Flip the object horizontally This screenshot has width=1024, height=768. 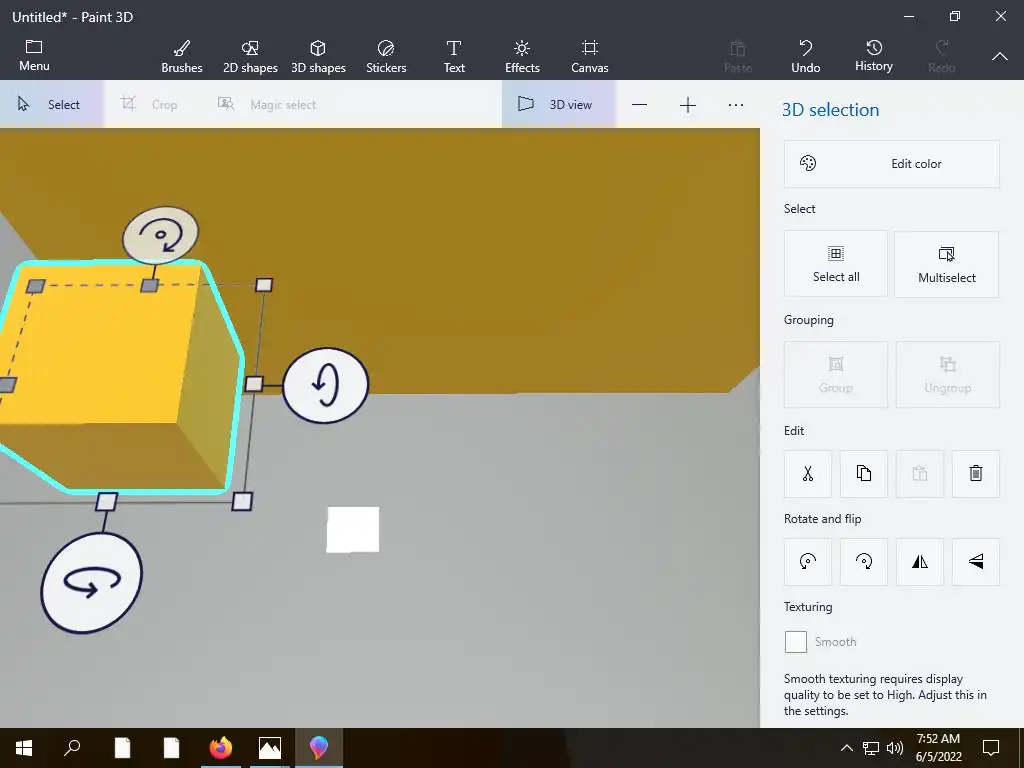coord(920,562)
